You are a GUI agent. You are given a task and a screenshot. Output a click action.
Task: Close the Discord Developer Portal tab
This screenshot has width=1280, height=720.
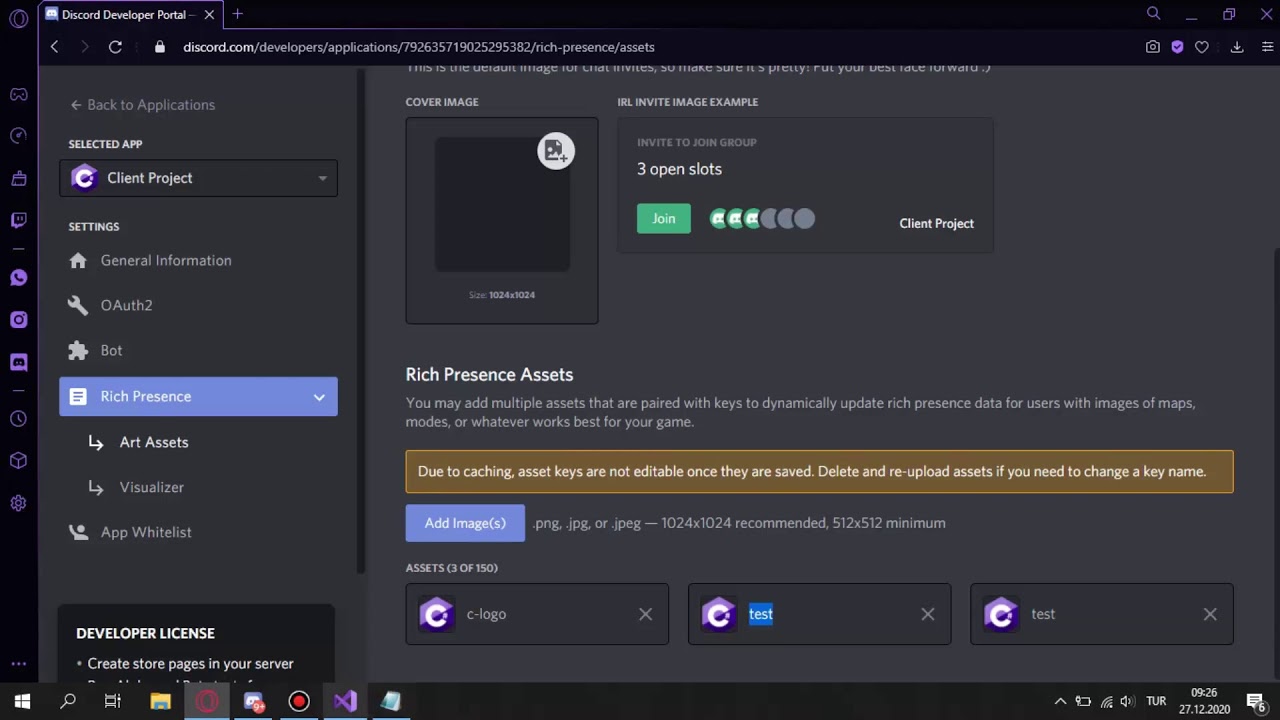[209, 14]
